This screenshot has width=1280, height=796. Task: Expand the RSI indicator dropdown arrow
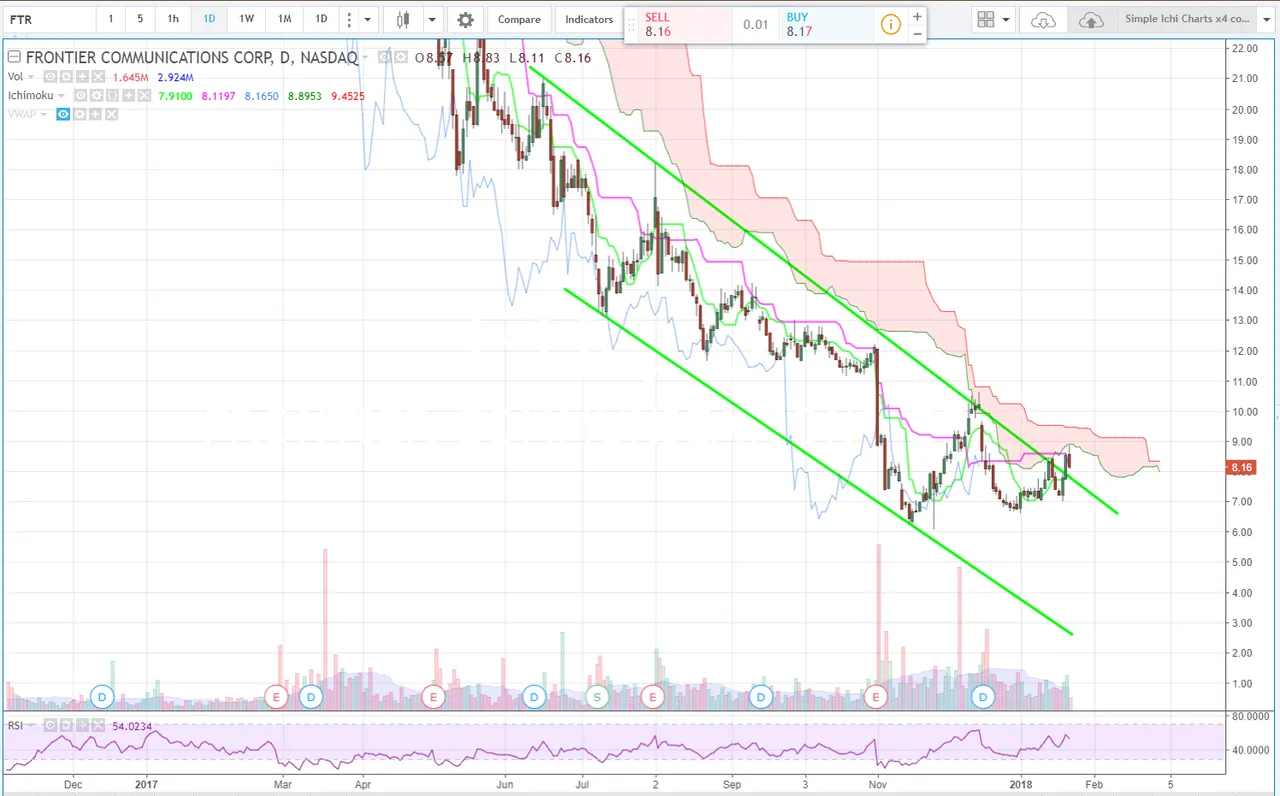point(31,726)
